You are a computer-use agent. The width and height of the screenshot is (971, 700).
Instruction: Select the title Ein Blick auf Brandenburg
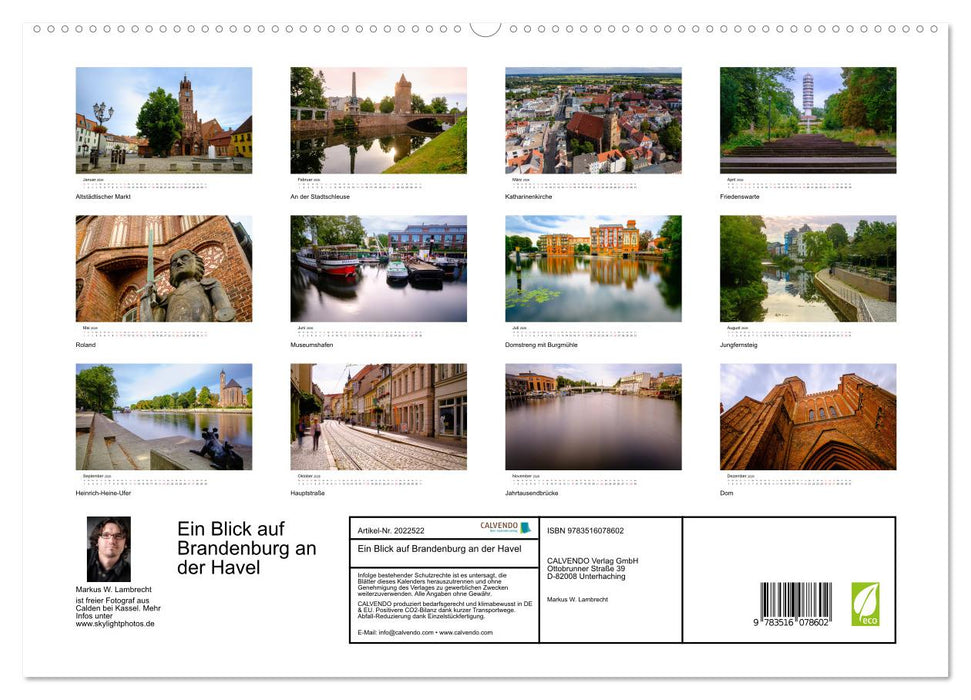(x=245, y=548)
